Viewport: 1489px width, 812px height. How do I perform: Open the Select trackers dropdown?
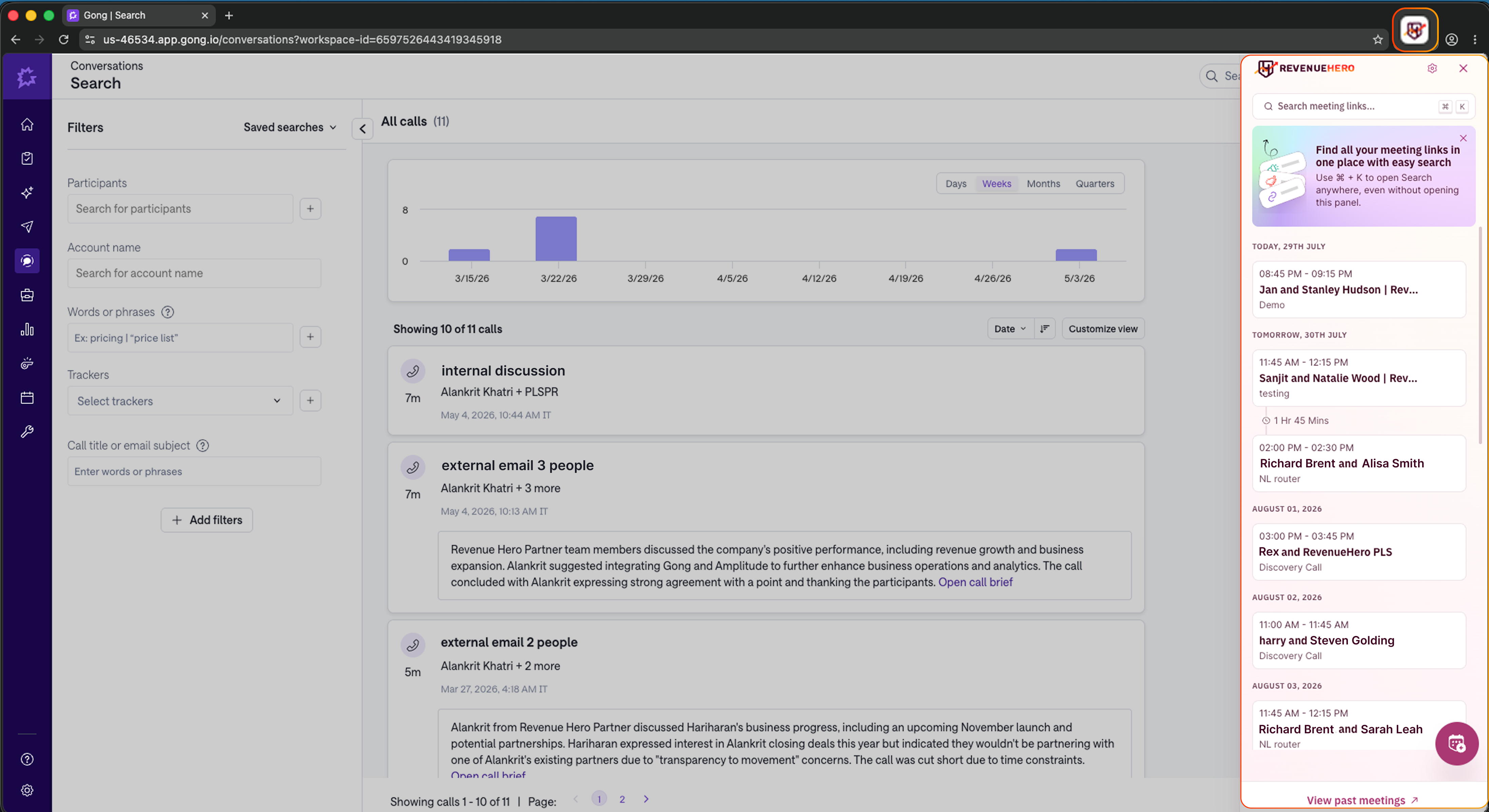click(x=180, y=401)
